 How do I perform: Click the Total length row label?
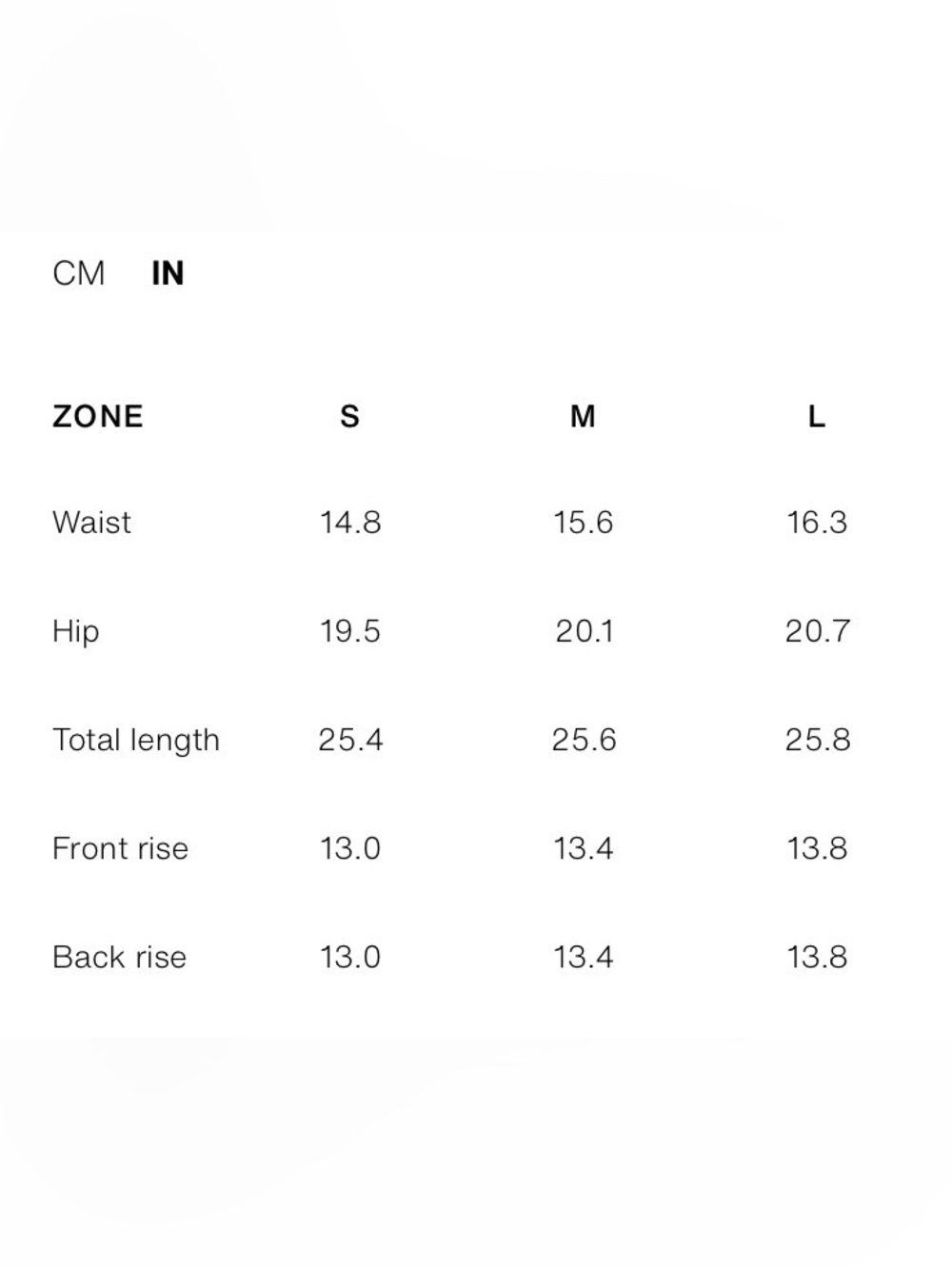point(136,740)
